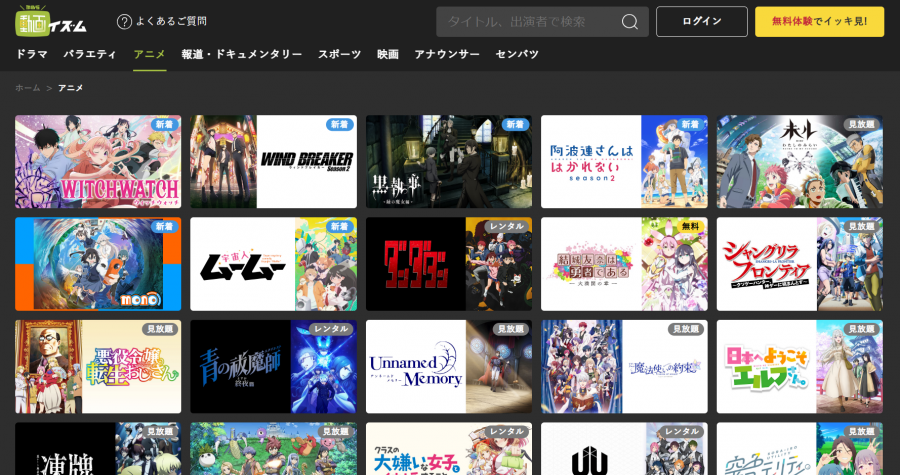This screenshot has height=475, width=900.
Task: Focus the title and cast search field
Action: tap(542, 22)
